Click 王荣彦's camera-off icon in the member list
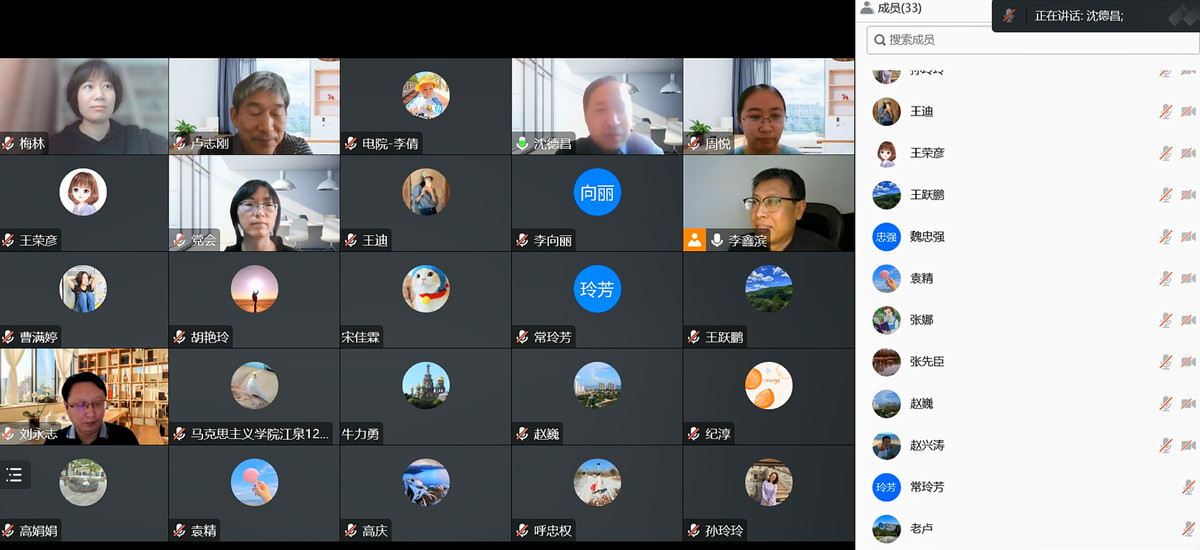The height and width of the screenshot is (550, 1200). click(1188, 153)
